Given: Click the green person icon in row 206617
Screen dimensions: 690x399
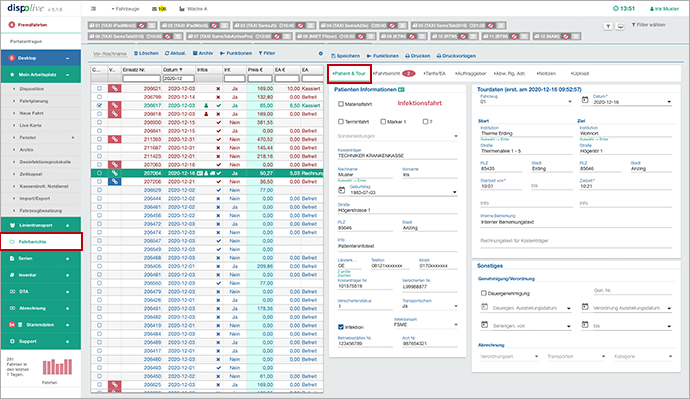Looking at the screenshot, I should point(206,106).
